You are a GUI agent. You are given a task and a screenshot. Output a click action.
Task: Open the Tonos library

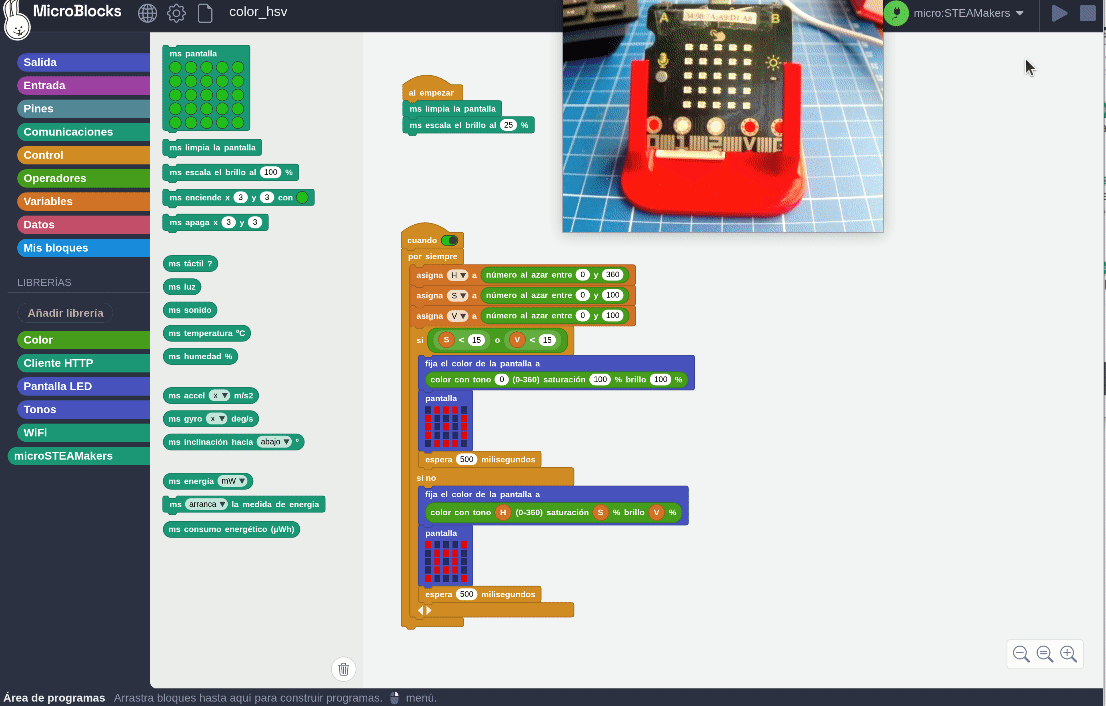[83, 409]
